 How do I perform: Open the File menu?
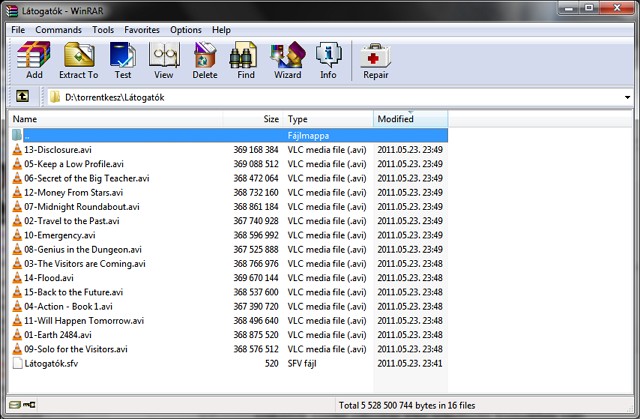(18, 30)
